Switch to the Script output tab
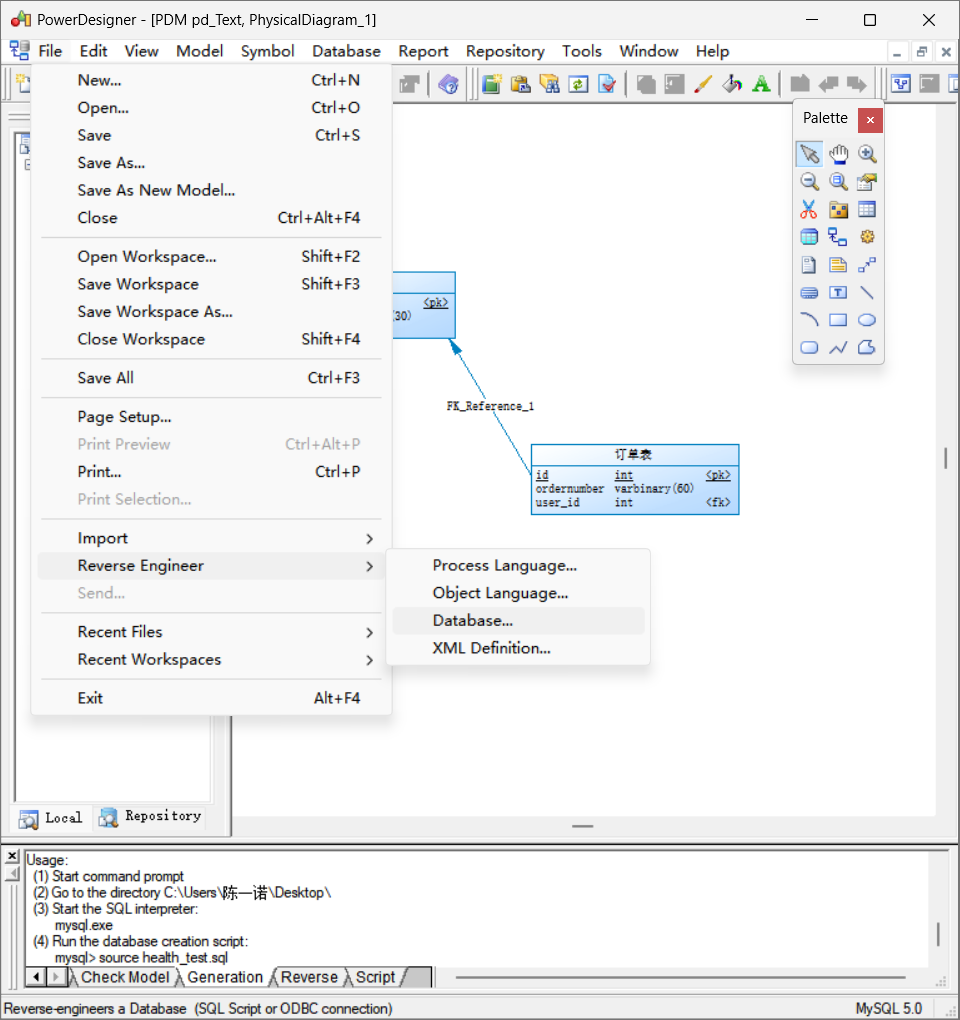960x1020 pixels. pyautogui.click(x=375, y=977)
